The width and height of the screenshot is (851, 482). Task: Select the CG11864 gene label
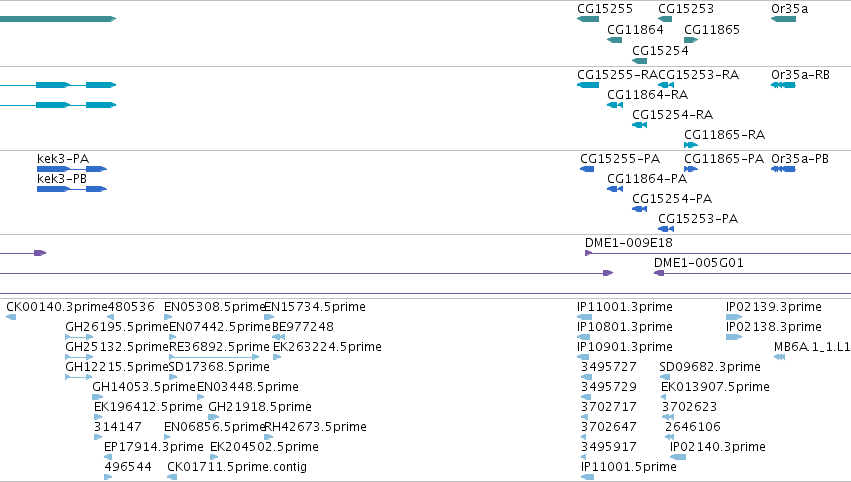coord(635,30)
